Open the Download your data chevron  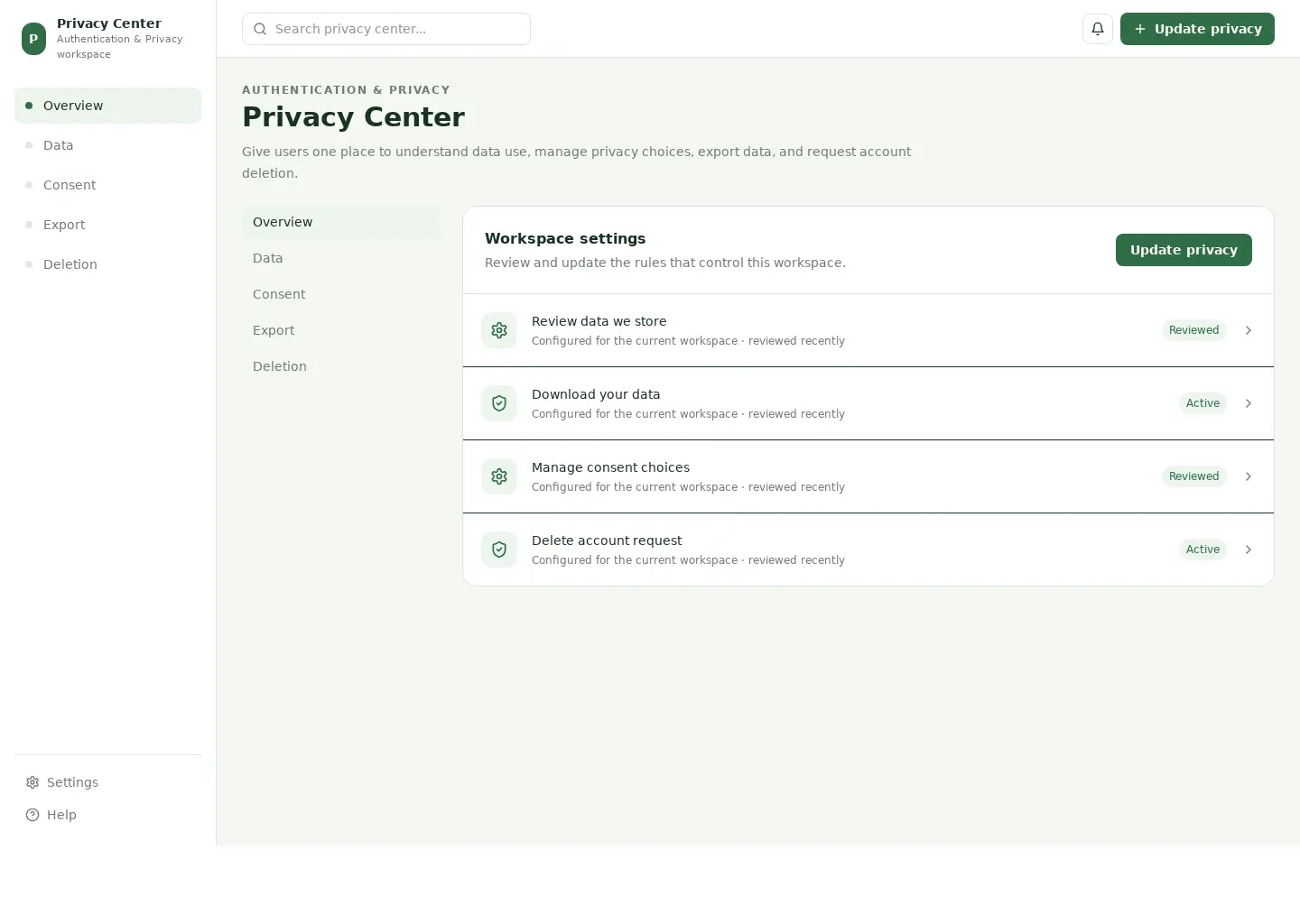1249,403
